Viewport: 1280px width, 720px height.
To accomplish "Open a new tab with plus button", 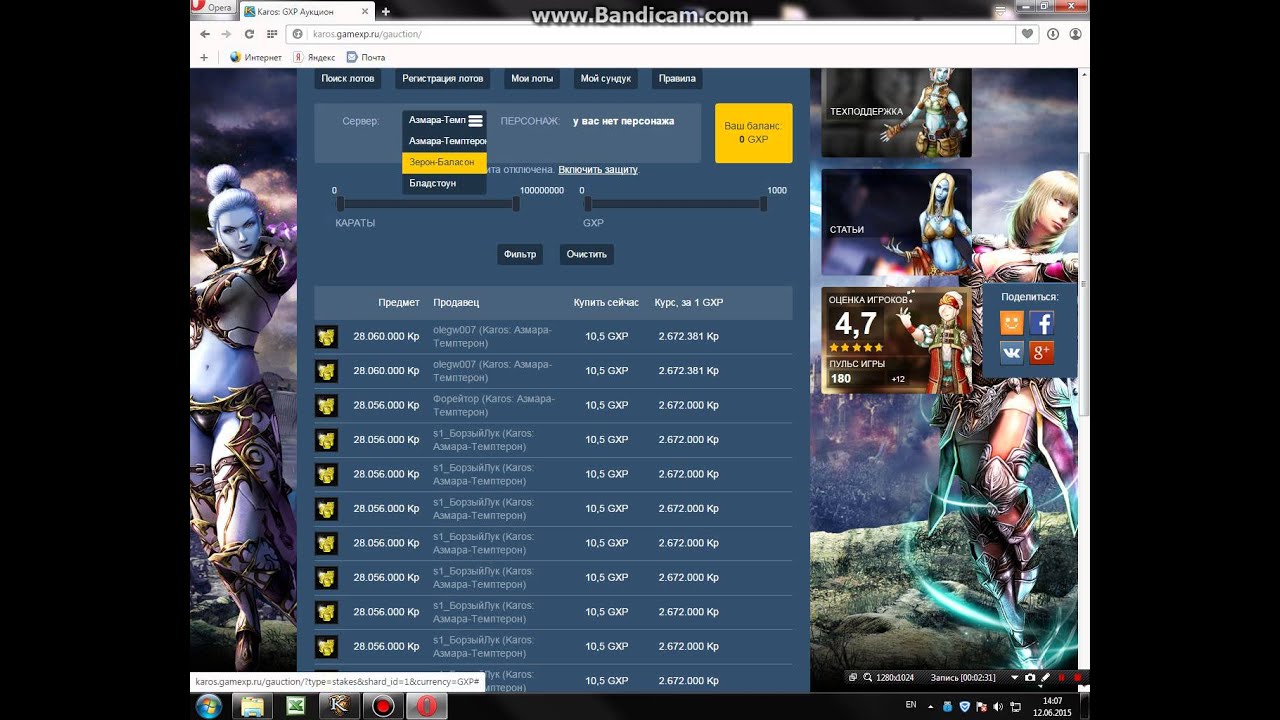I will pos(386,11).
